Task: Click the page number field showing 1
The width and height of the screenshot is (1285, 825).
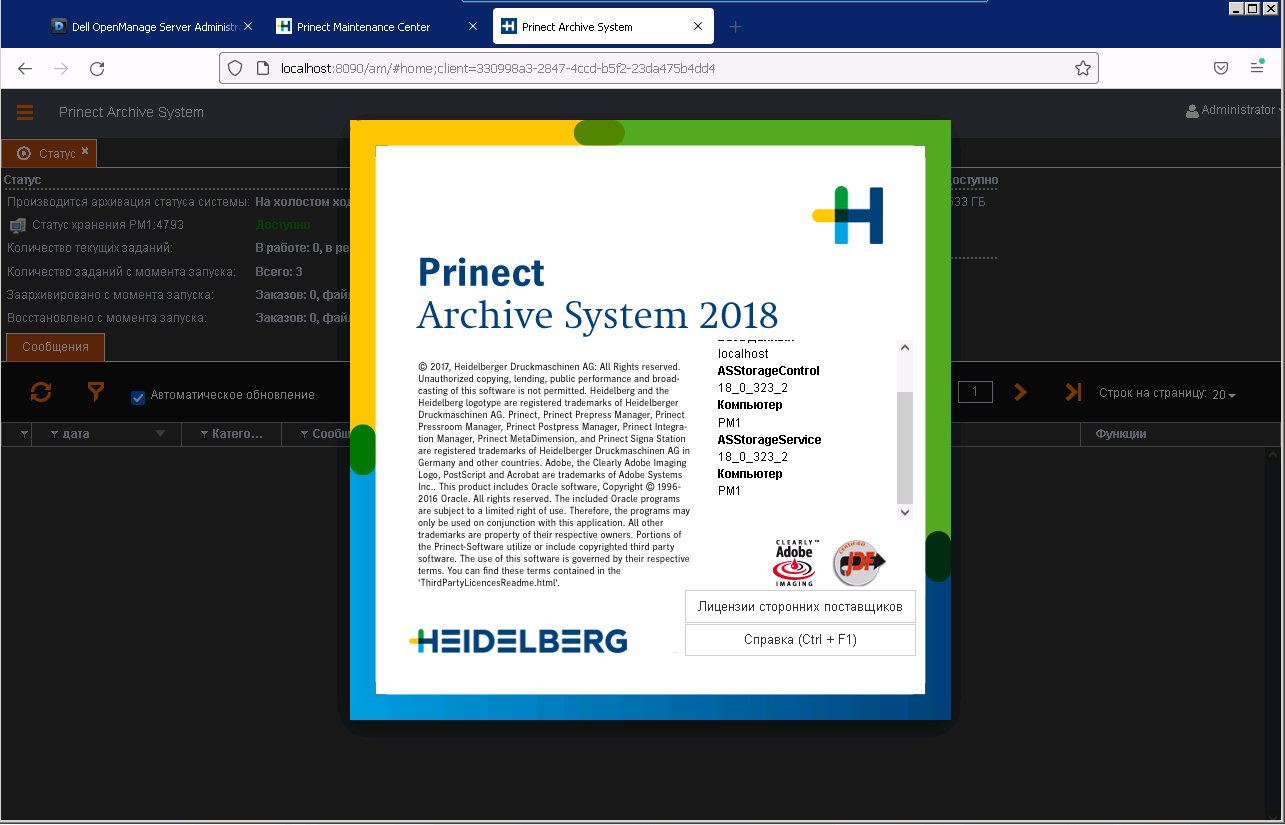Action: point(975,392)
